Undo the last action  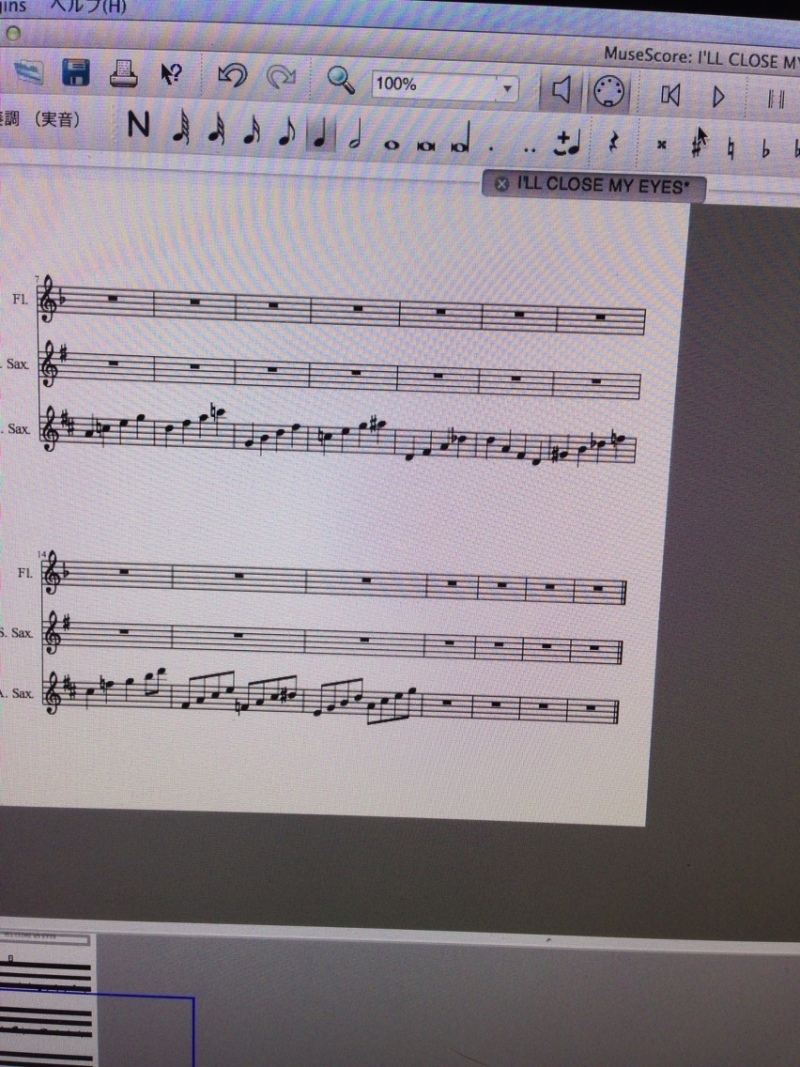click(x=231, y=76)
